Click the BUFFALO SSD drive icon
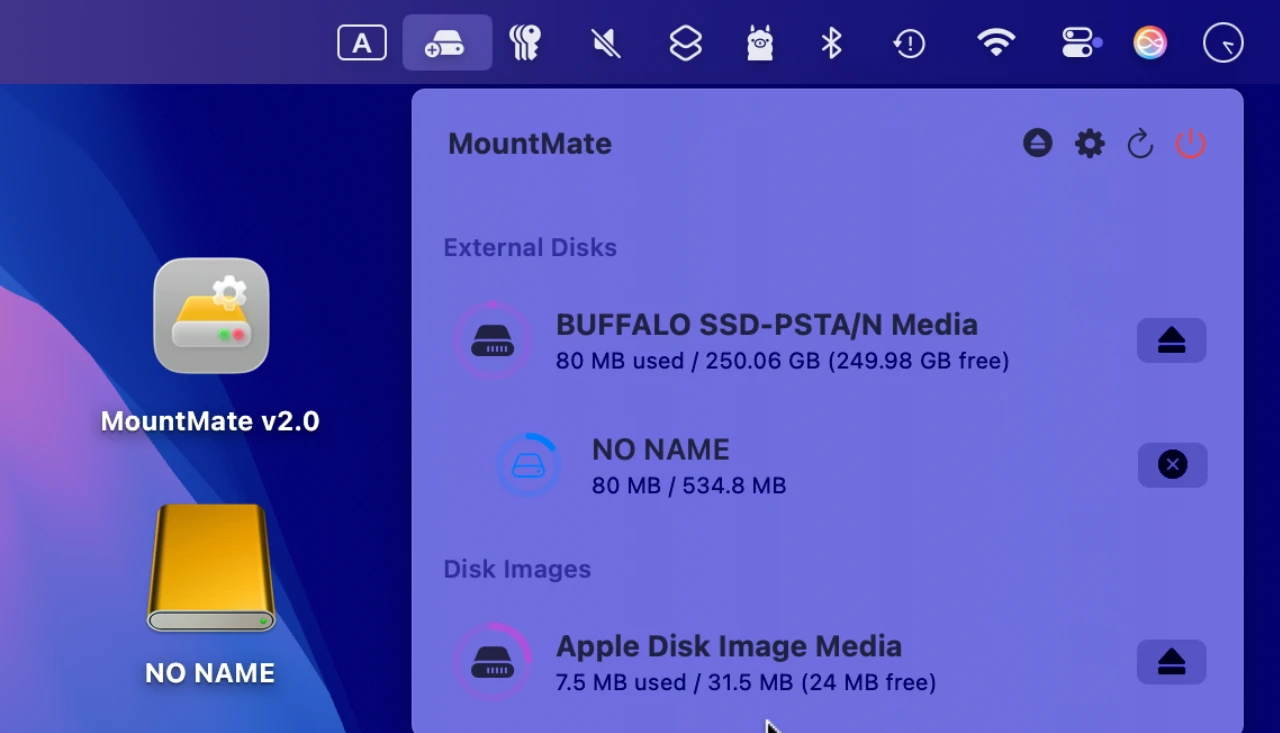 pyautogui.click(x=492, y=341)
